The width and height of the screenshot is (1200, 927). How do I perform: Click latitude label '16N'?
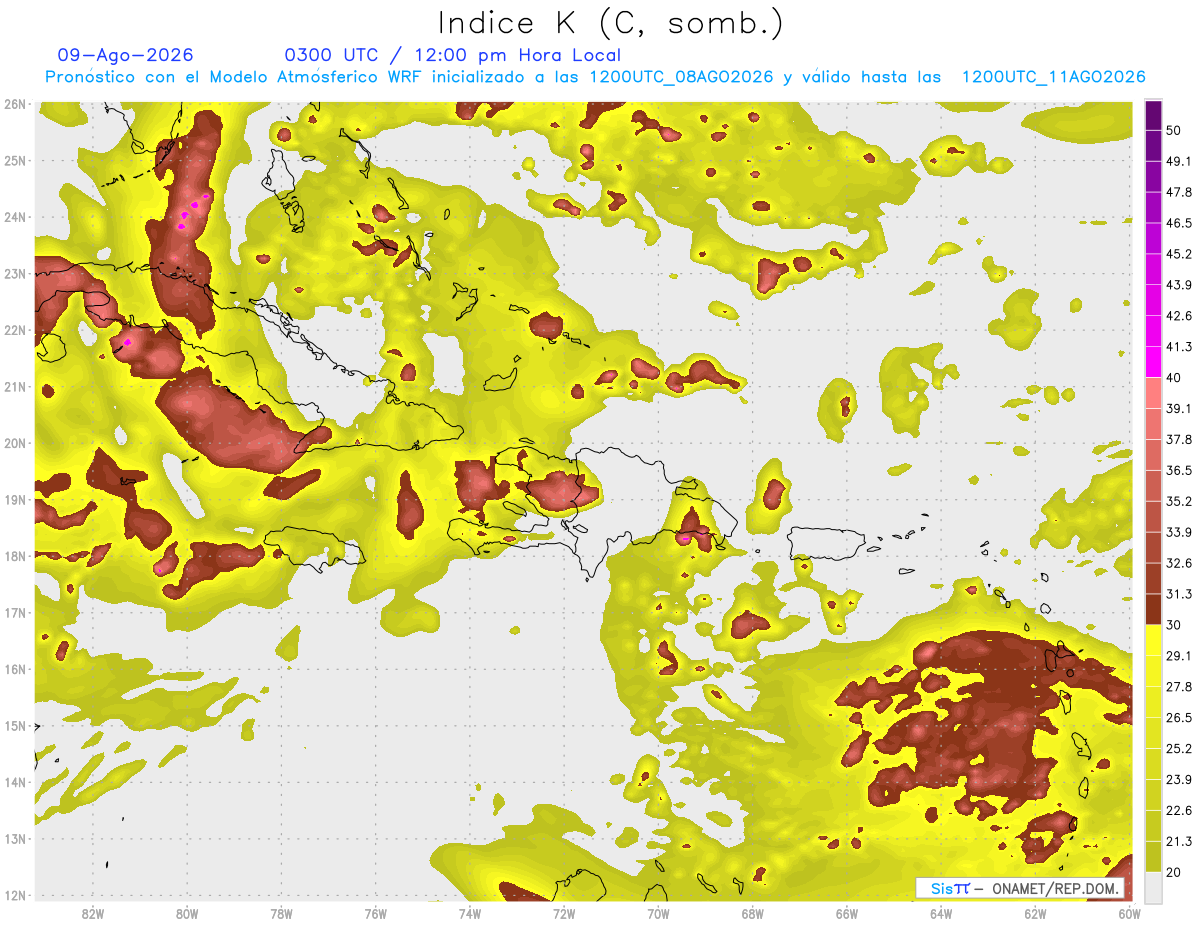[15, 669]
